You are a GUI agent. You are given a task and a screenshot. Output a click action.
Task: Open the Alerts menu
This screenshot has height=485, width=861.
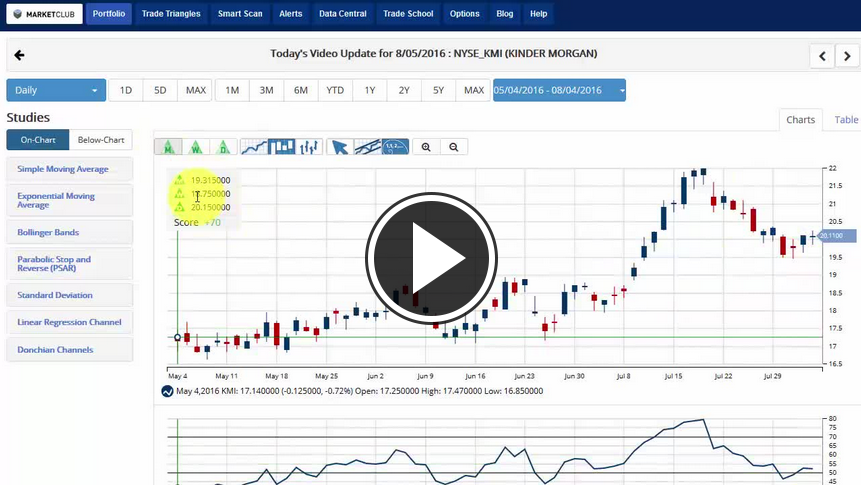(290, 14)
